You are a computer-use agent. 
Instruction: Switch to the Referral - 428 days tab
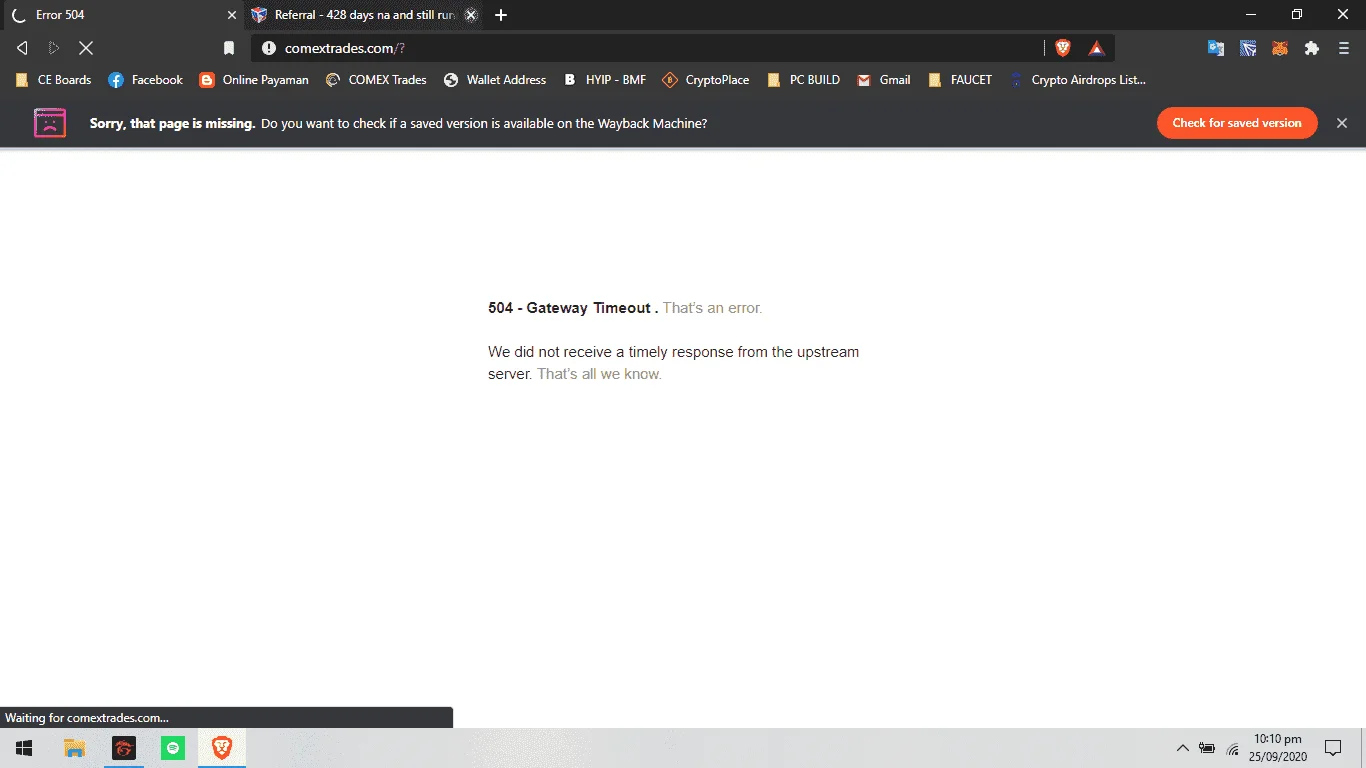coord(364,15)
